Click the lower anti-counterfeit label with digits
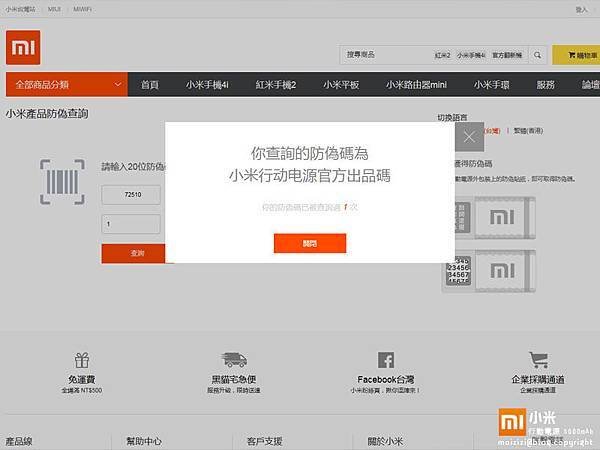 coord(489,271)
